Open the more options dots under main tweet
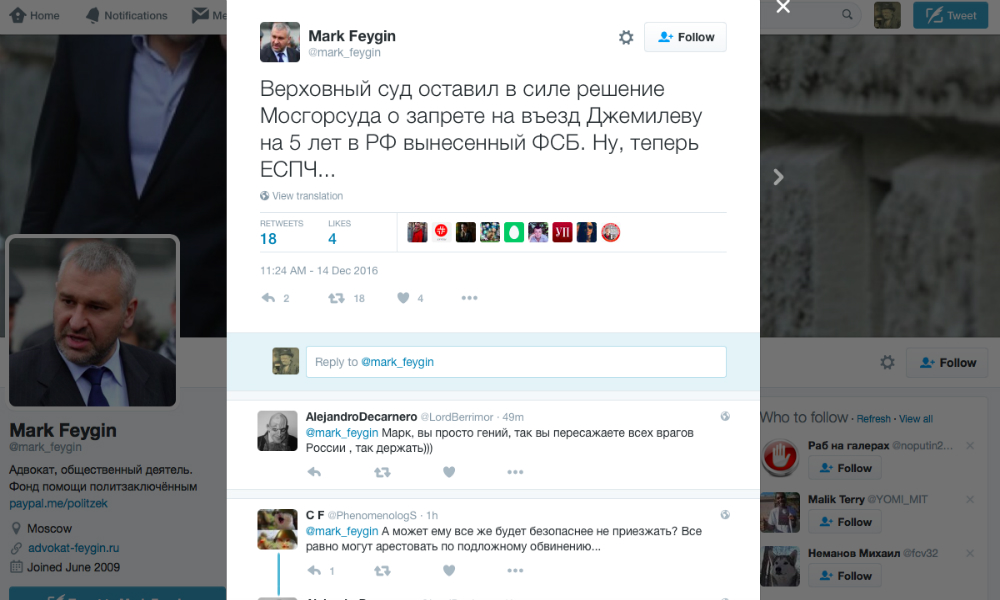Screen dimensions: 1000x600 tap(469, 298)
